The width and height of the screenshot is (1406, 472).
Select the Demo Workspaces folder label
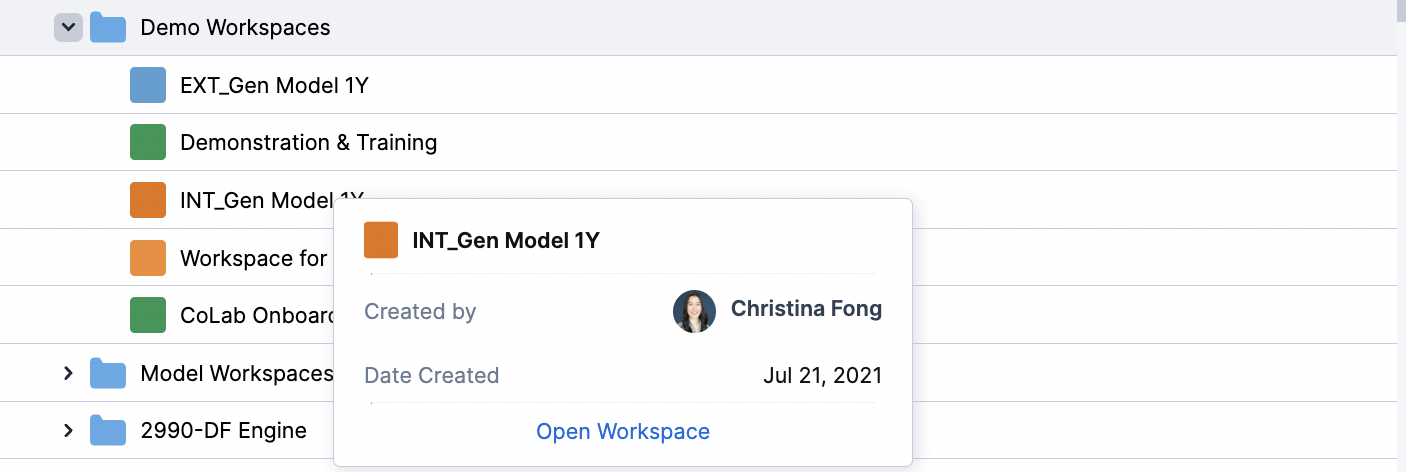pyautogui.click(x=235, y=28)
